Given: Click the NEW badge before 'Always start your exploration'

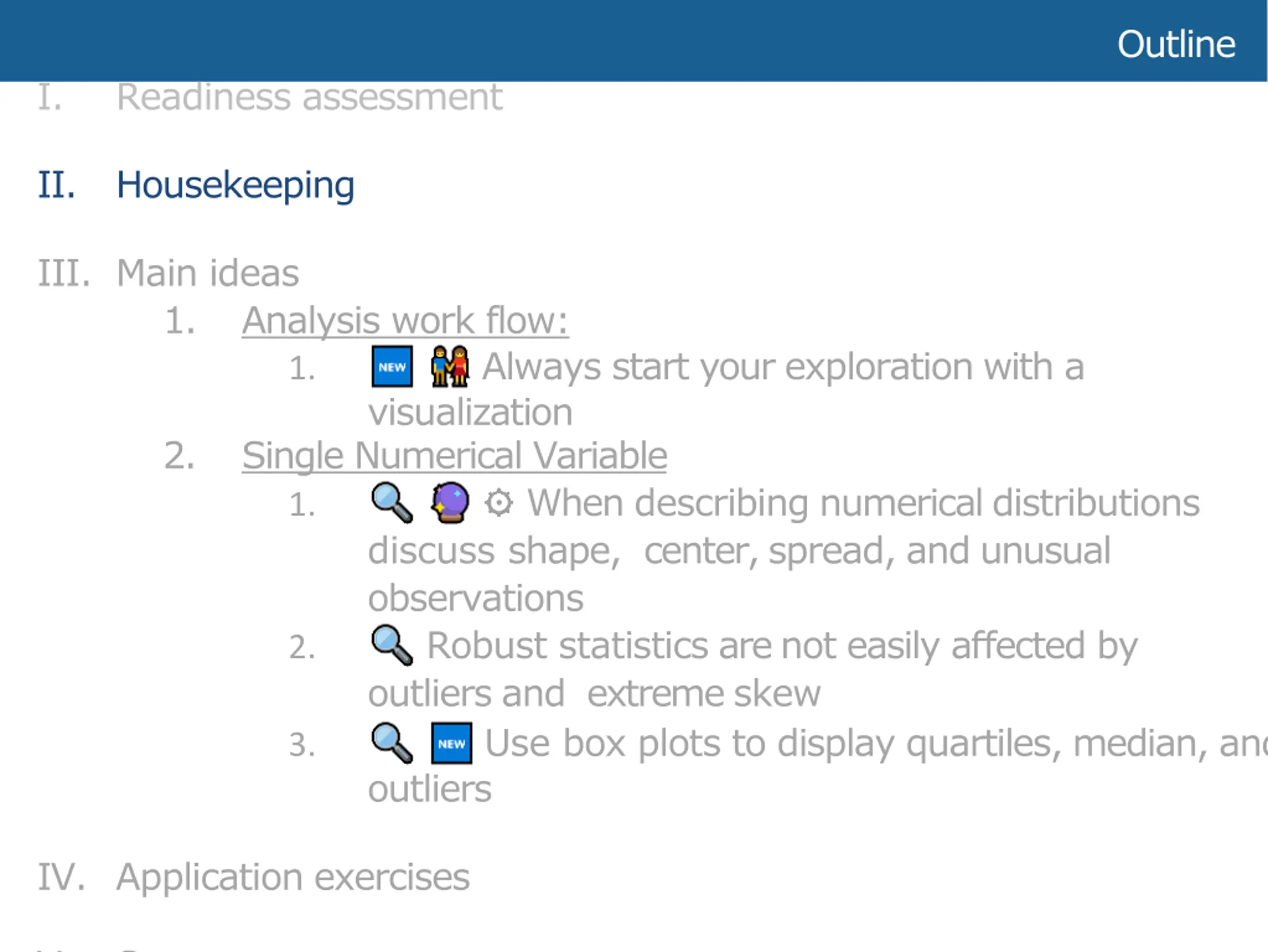Looking at the screenshot, I should pyautogui.click(x=392, y=367).
